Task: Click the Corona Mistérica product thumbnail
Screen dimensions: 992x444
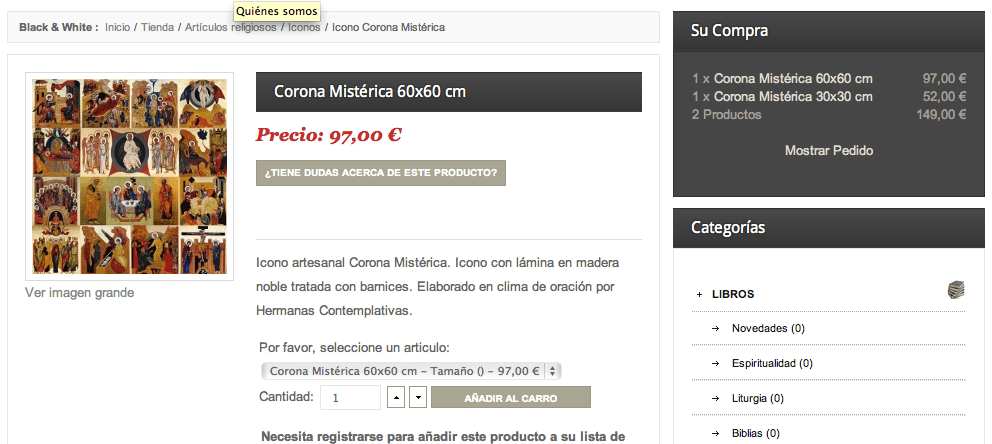Action: pos(129,176)
